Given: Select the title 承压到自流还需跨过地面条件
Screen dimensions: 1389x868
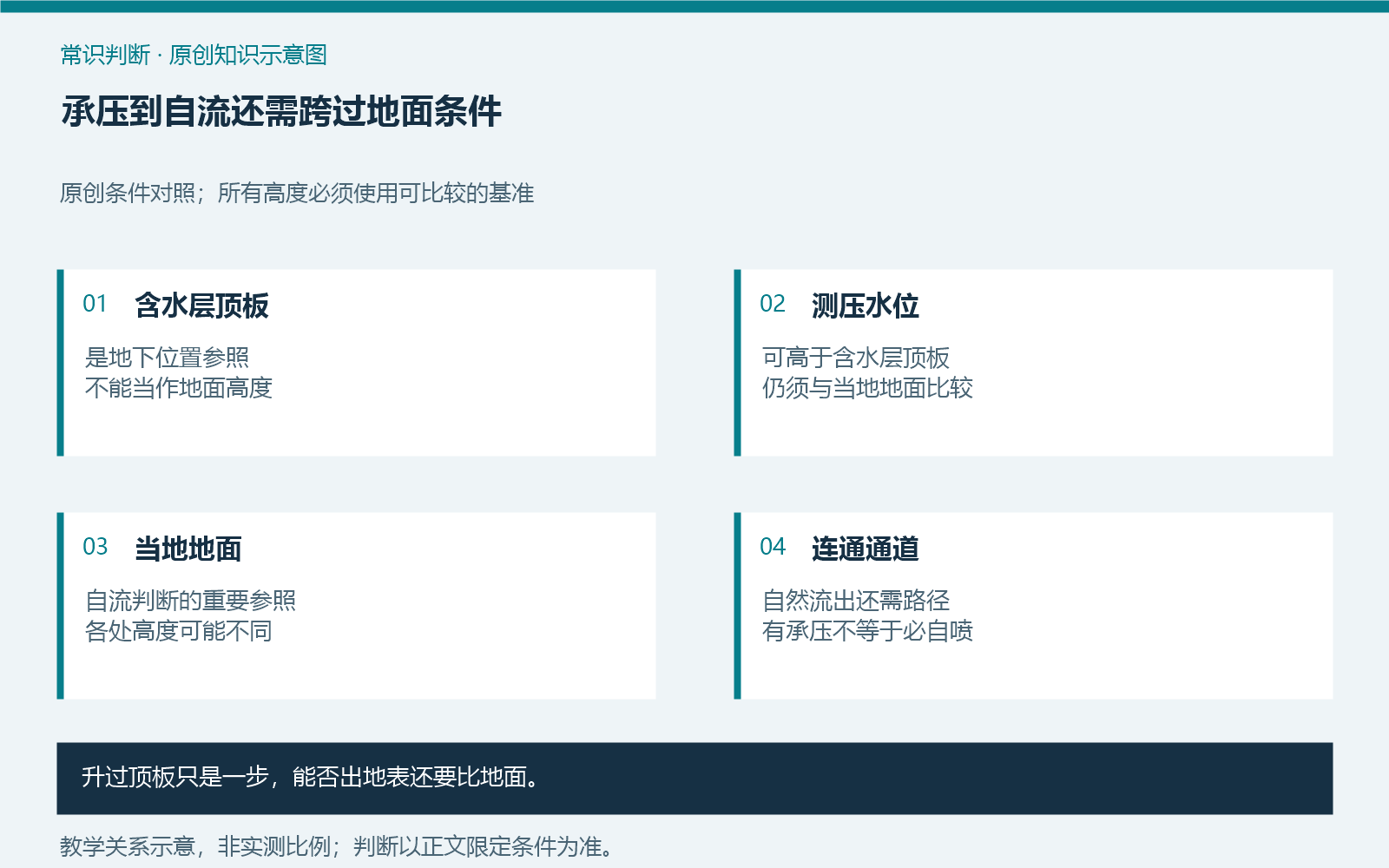Looking at the screenshot, I should (281, 112).
